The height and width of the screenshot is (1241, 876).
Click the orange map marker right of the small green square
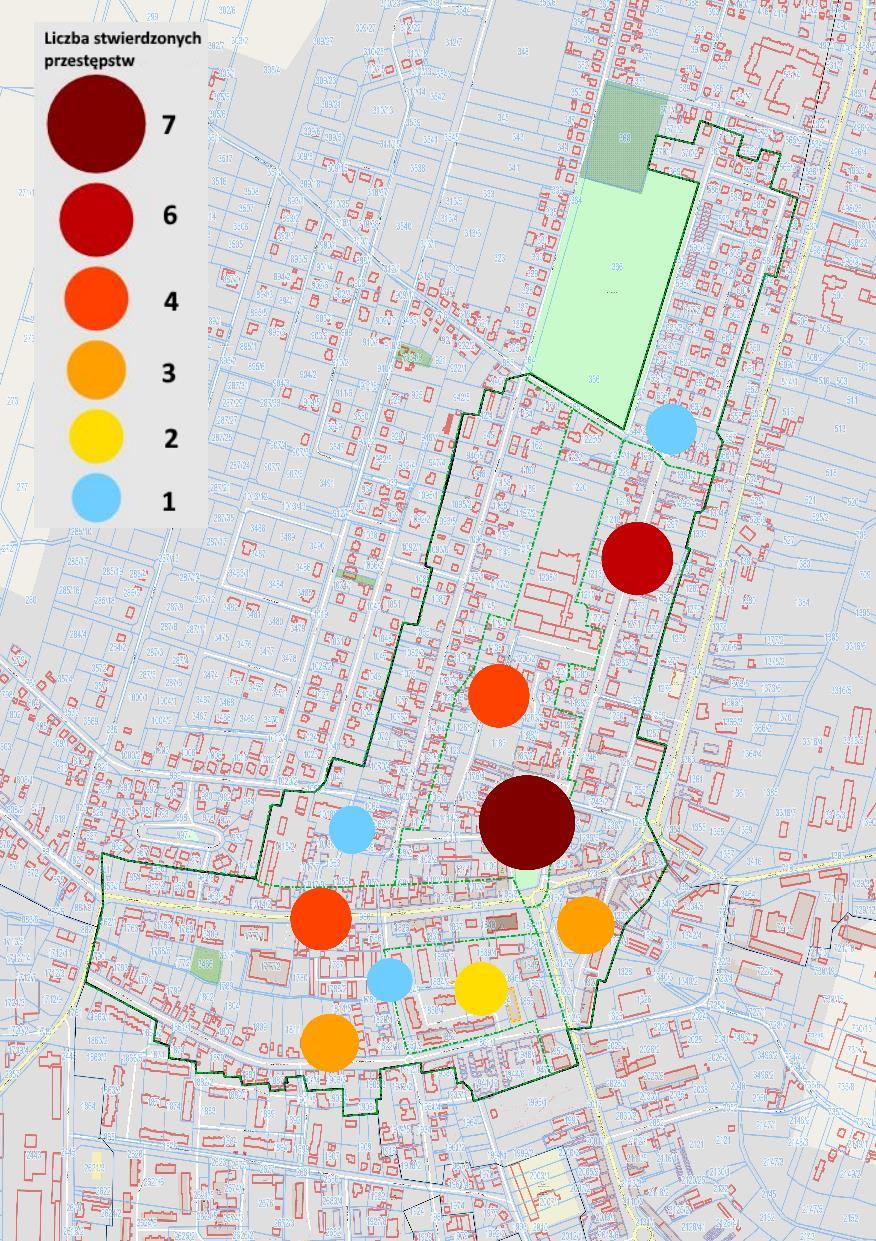pyautogui.click(x=585, y=925)
